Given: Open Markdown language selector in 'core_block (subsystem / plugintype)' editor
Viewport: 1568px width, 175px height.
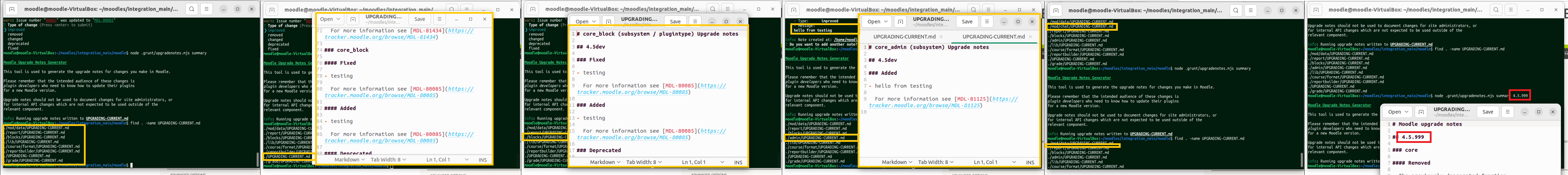Looking at the screenshot, I should (605, 162).
